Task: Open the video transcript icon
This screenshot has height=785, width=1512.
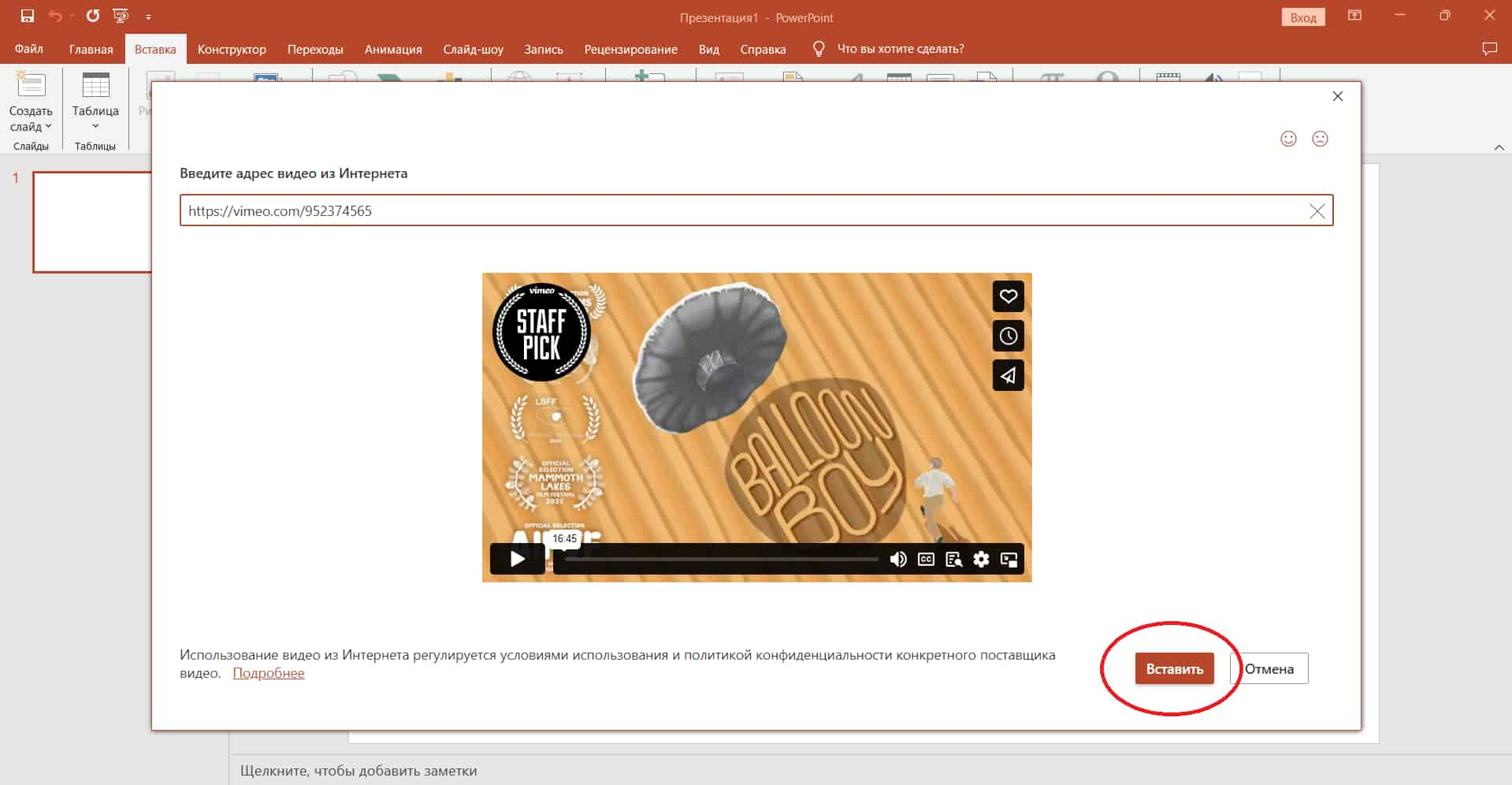Action: click(953, 559)
